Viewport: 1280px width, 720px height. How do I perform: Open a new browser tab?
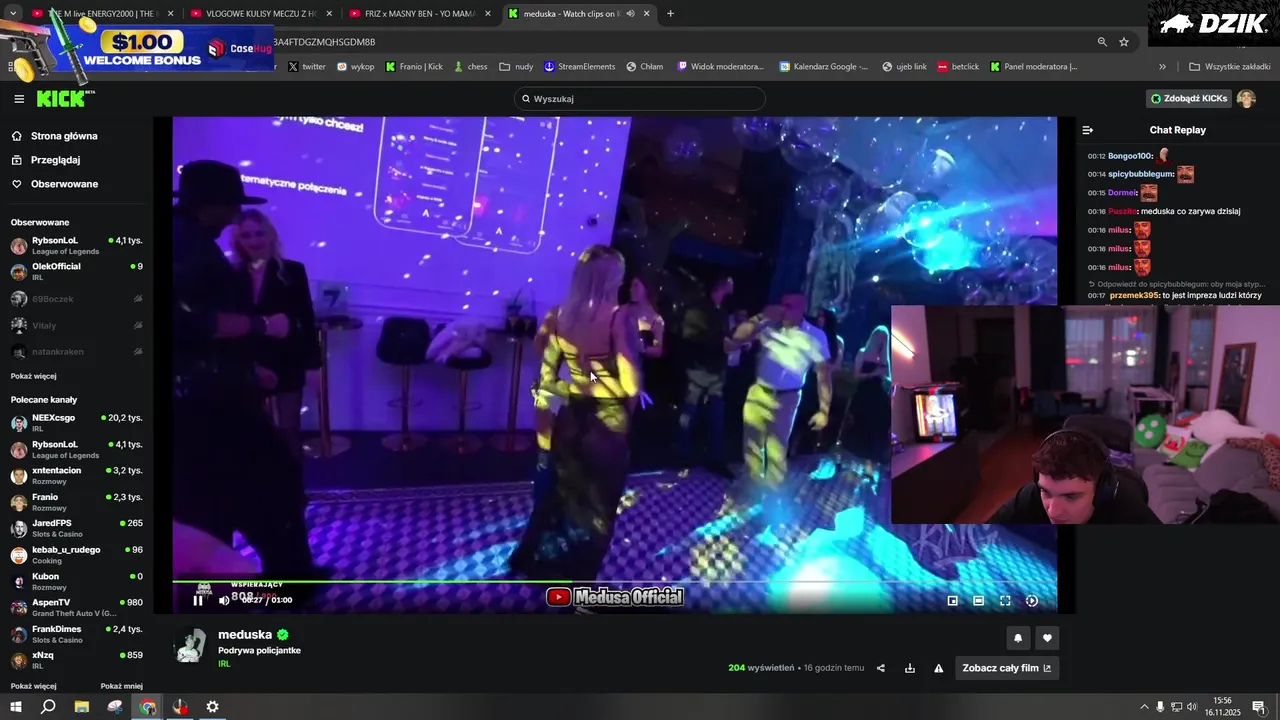pos(670,14)
